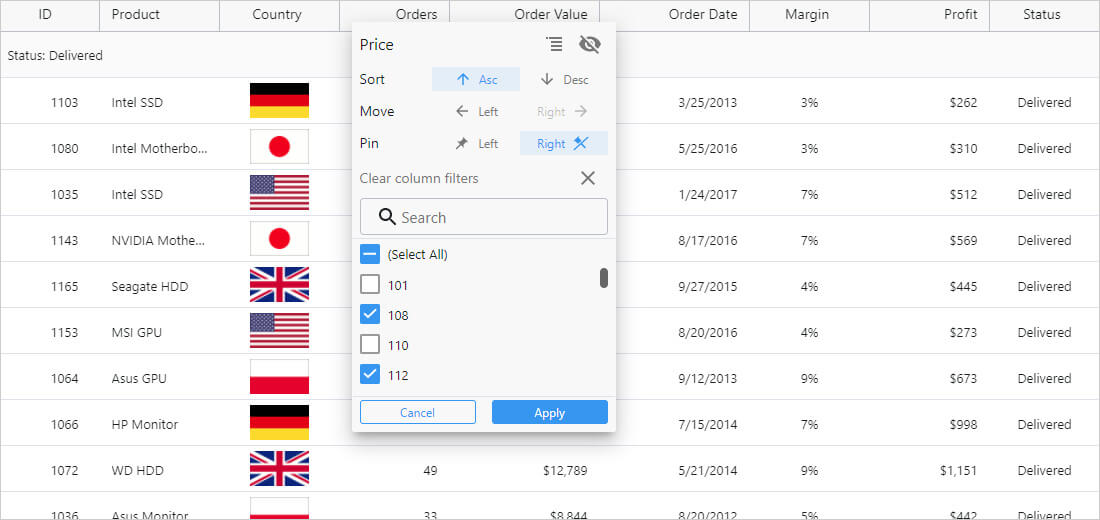Sort Price column ascending
The image size is (1100, 520).
coord(476,80)
